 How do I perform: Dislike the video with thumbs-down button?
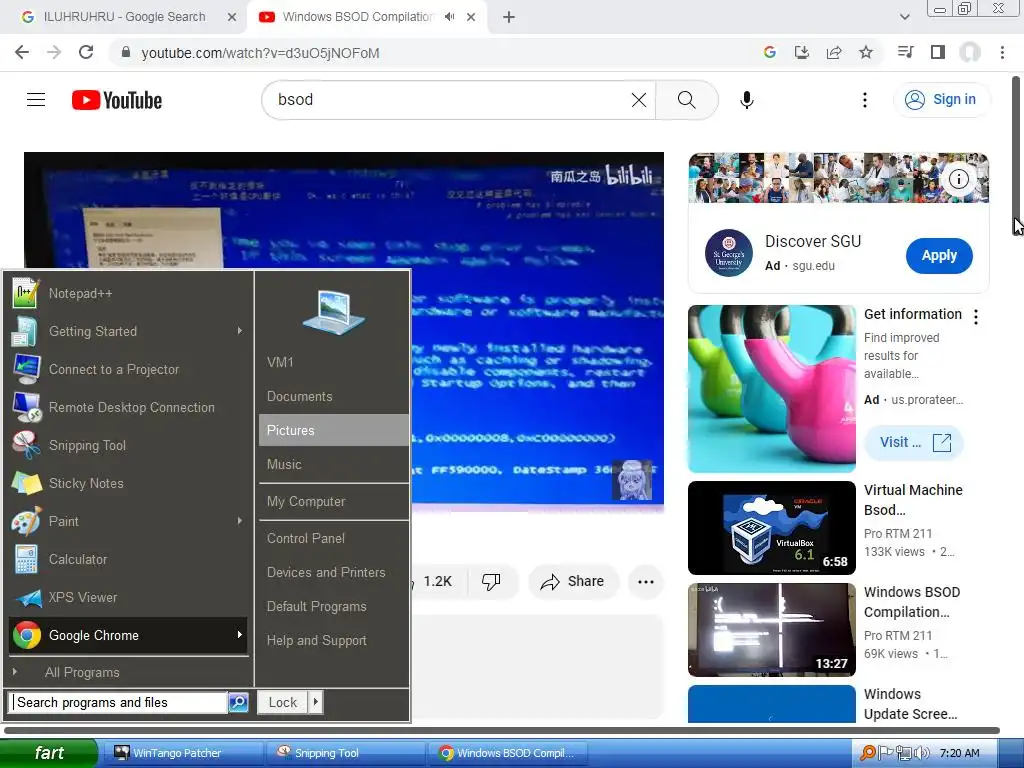[x=491, y=581]
